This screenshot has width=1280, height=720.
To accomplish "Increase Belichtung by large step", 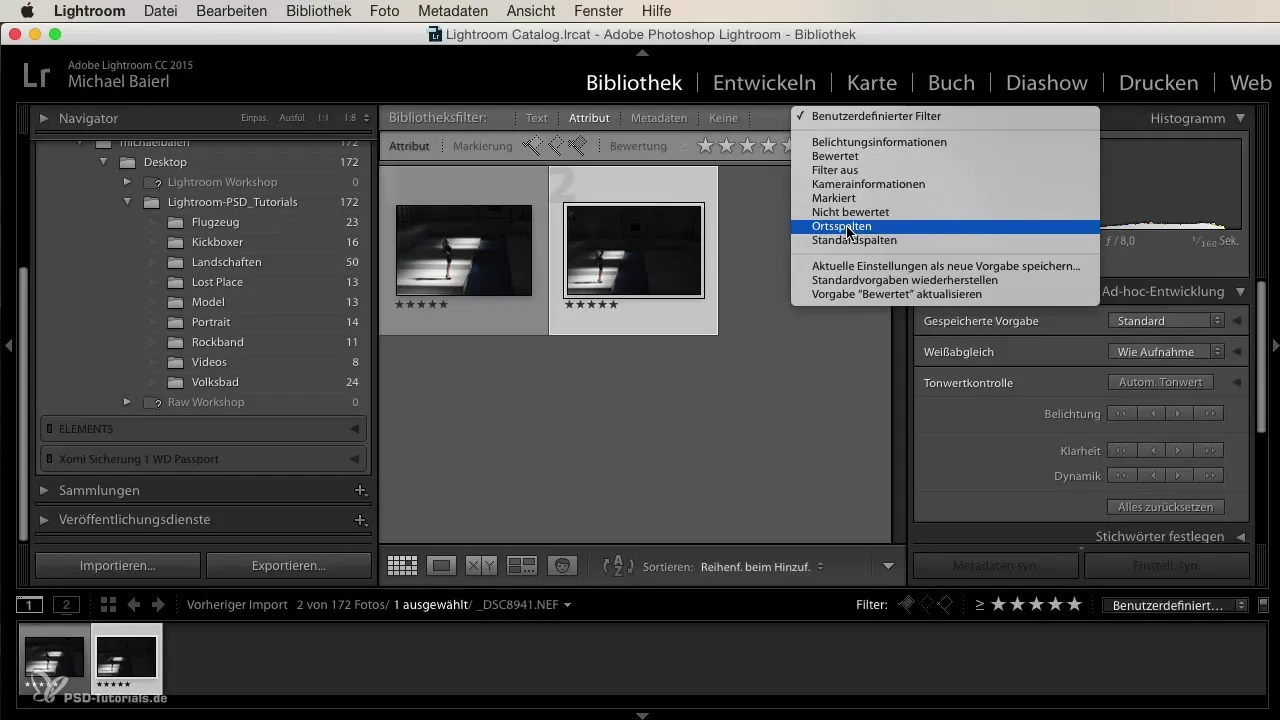I will pyautogui.click(x=1210, y=414).
